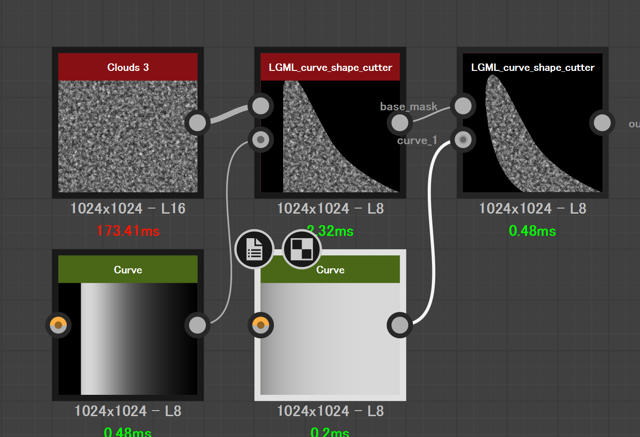The width and height of the screenshot is (640, 437).
Task: Click the output connector of the black-titled LGML_curve_shape_cutter
Action: coord(602,123)
